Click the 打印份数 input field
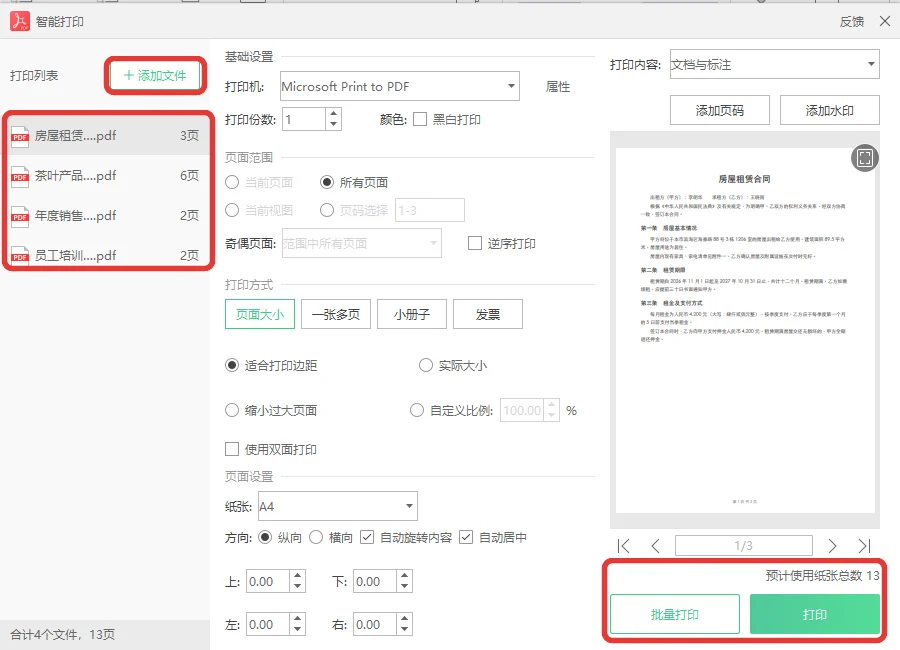 tap(304, 119)
